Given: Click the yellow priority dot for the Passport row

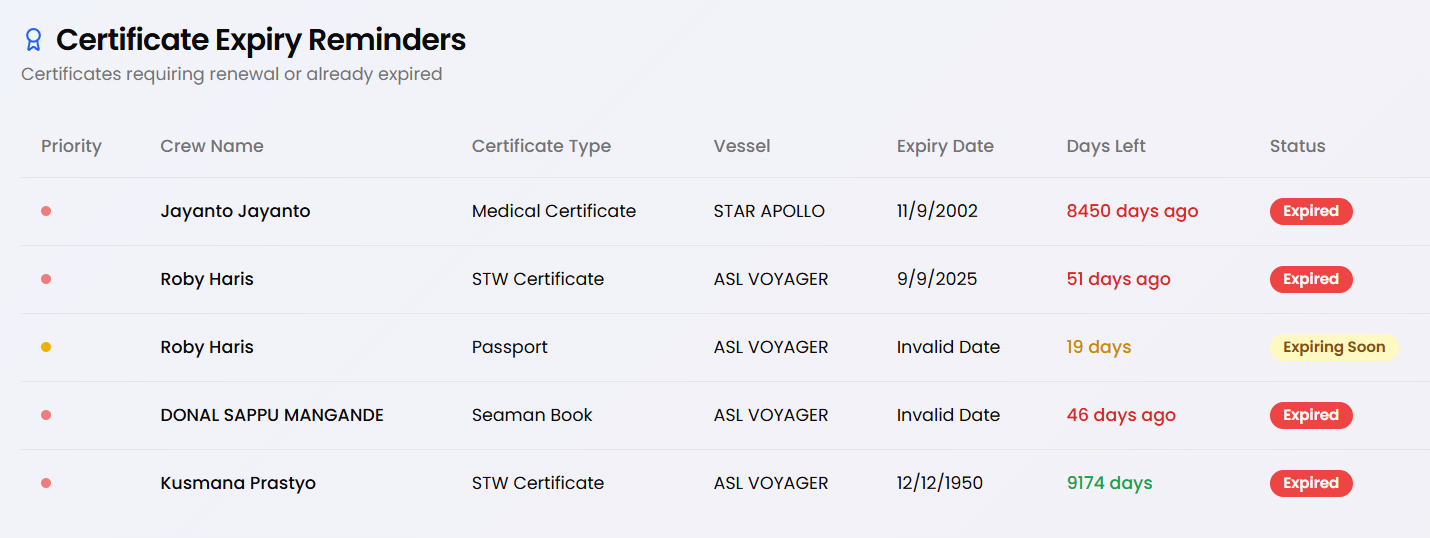Looking at the screenshot, I should [x=46, y=347].
